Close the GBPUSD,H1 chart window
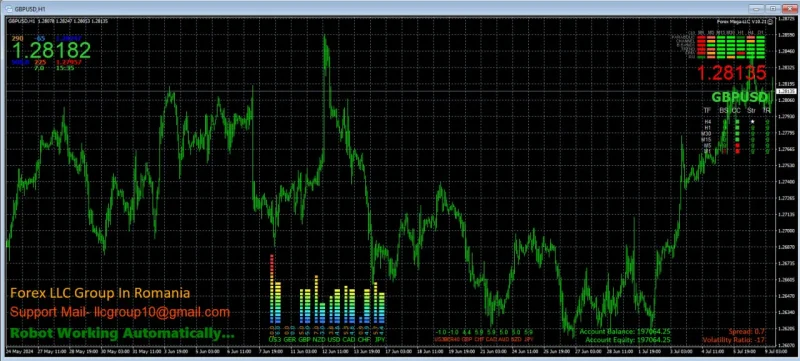The height and width of the screenshot is (361, 800). (x=788, y=8)
